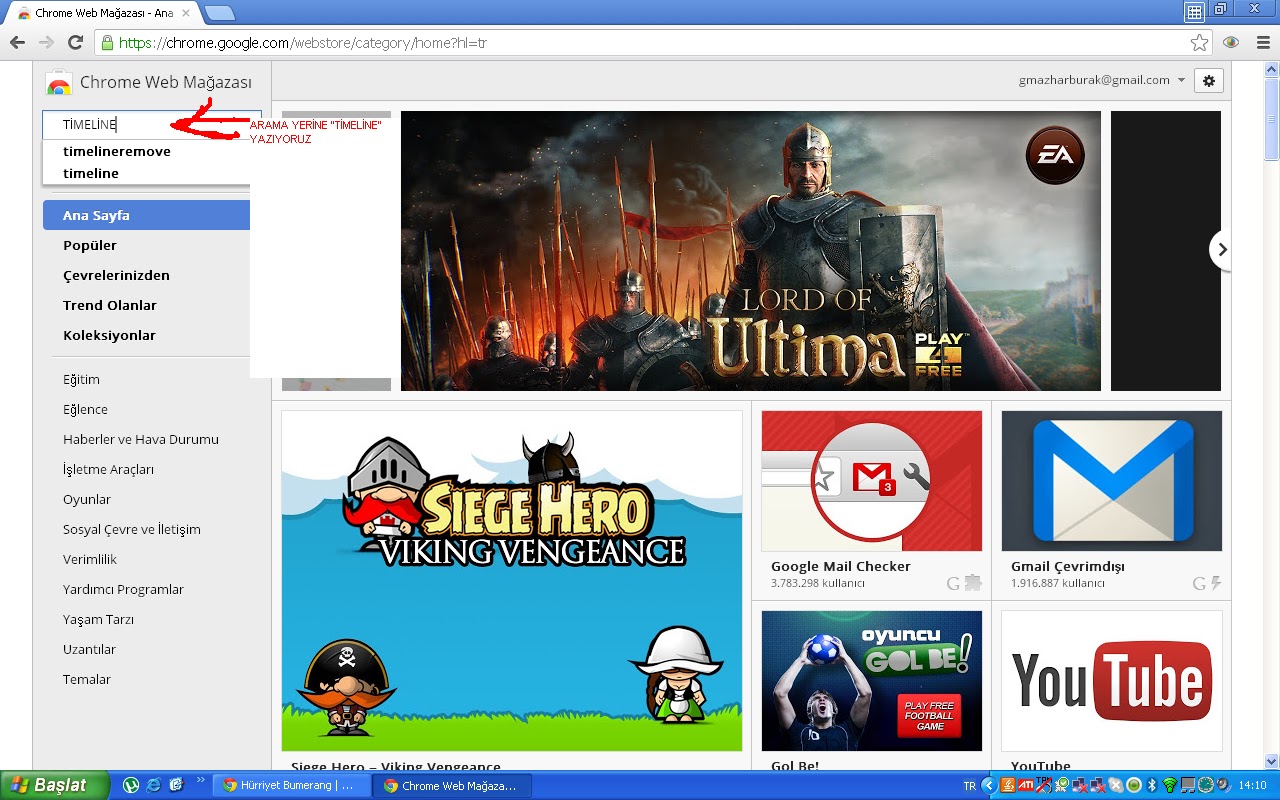The image size is (1280, 800).
Task: Click the TR language indicator
Action: 969,786
